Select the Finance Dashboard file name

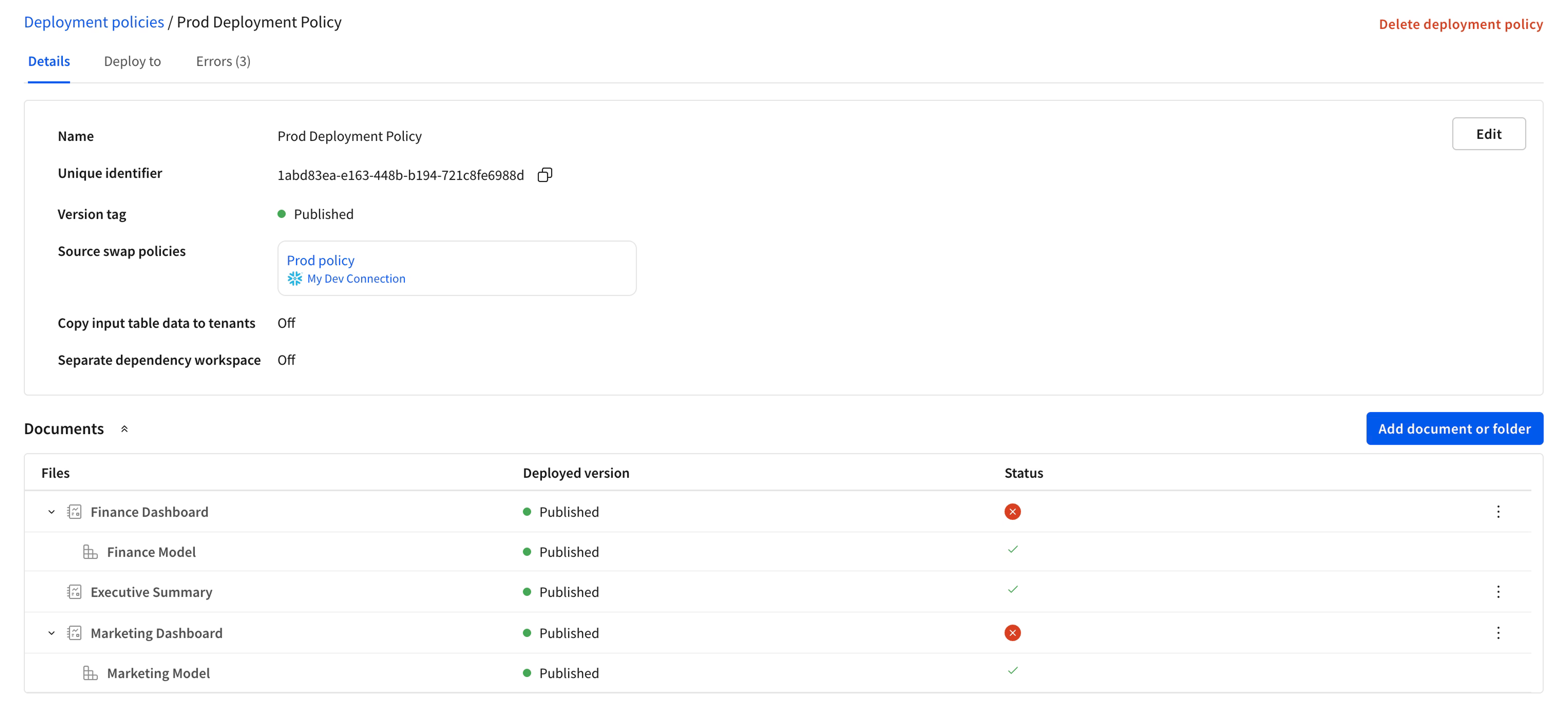(149, 512)
